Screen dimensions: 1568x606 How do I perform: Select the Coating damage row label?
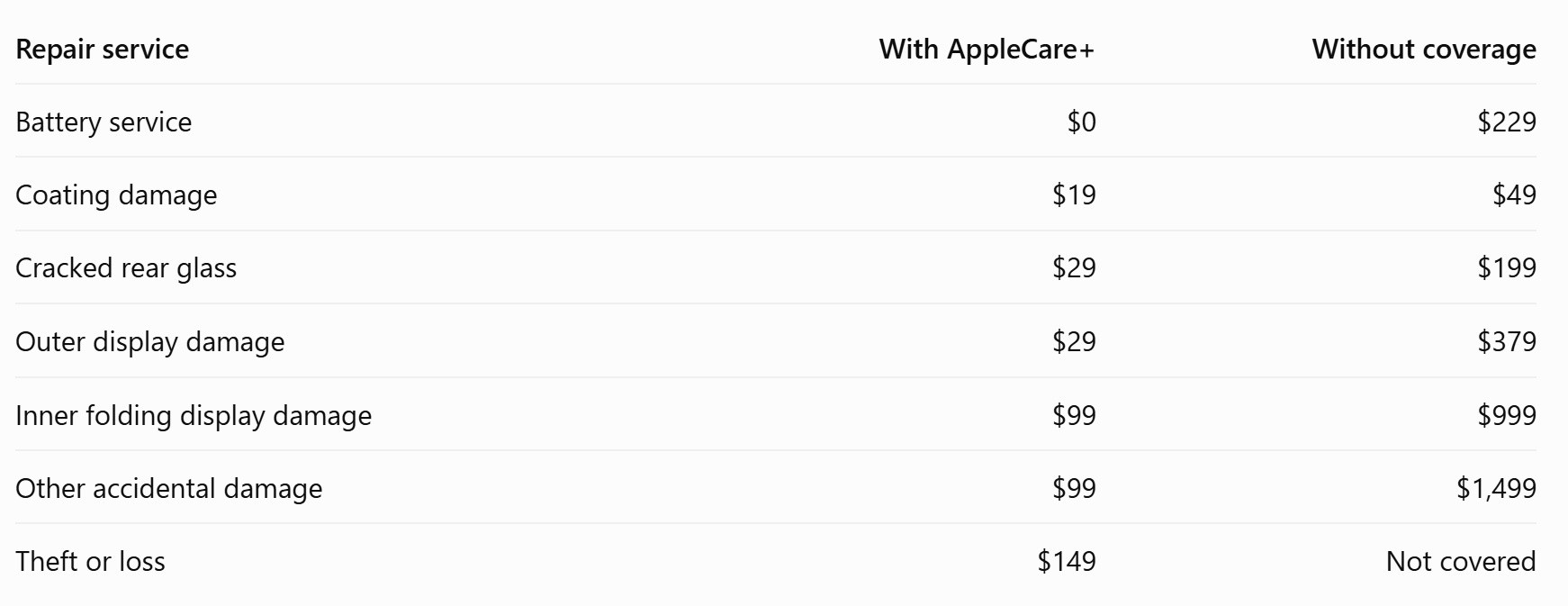coord(117,195)
